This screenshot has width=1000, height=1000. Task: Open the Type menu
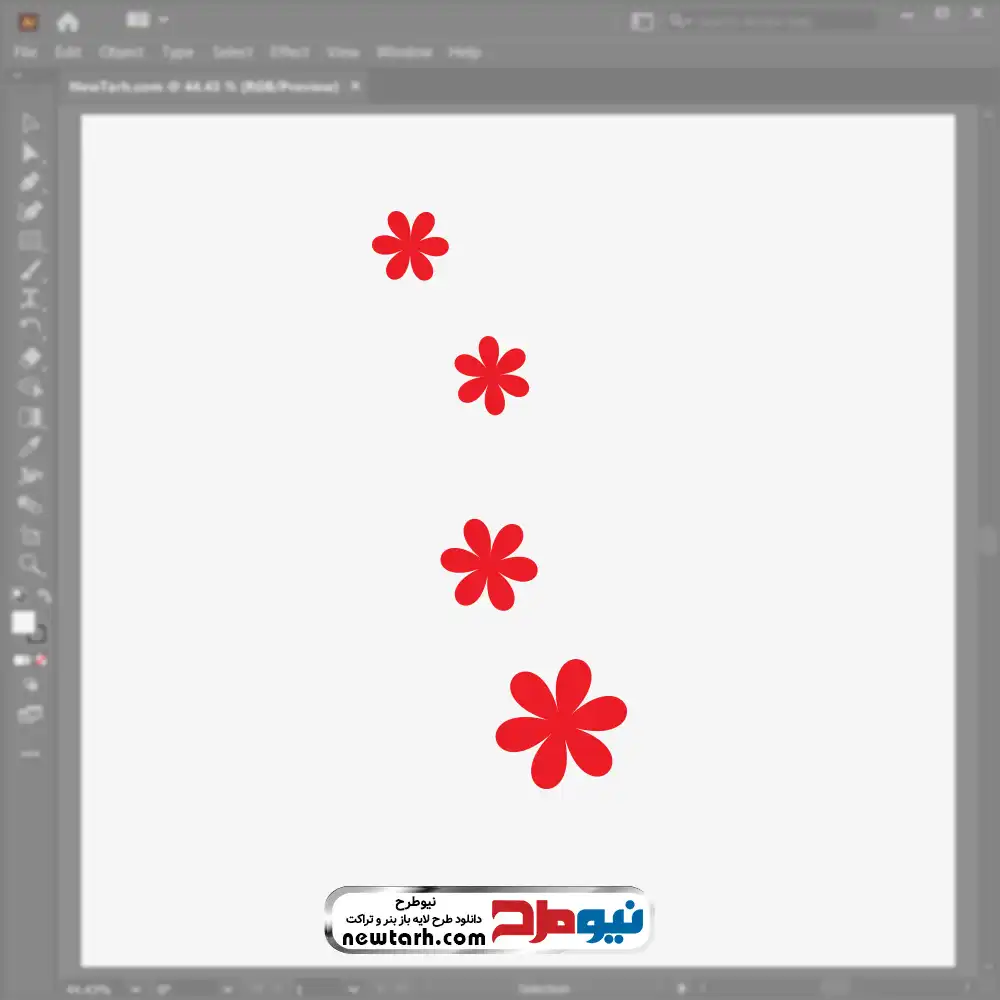178,52
